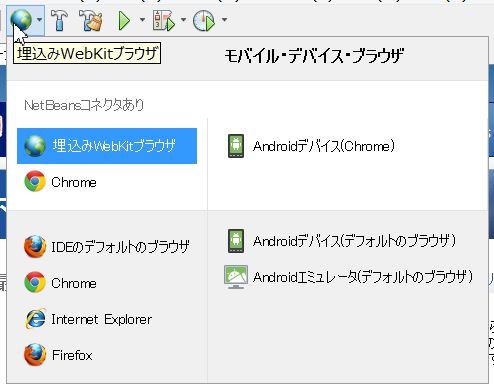Click the Debug Project icon
Viewport: 494px width, 390px height.
(164, 20)
